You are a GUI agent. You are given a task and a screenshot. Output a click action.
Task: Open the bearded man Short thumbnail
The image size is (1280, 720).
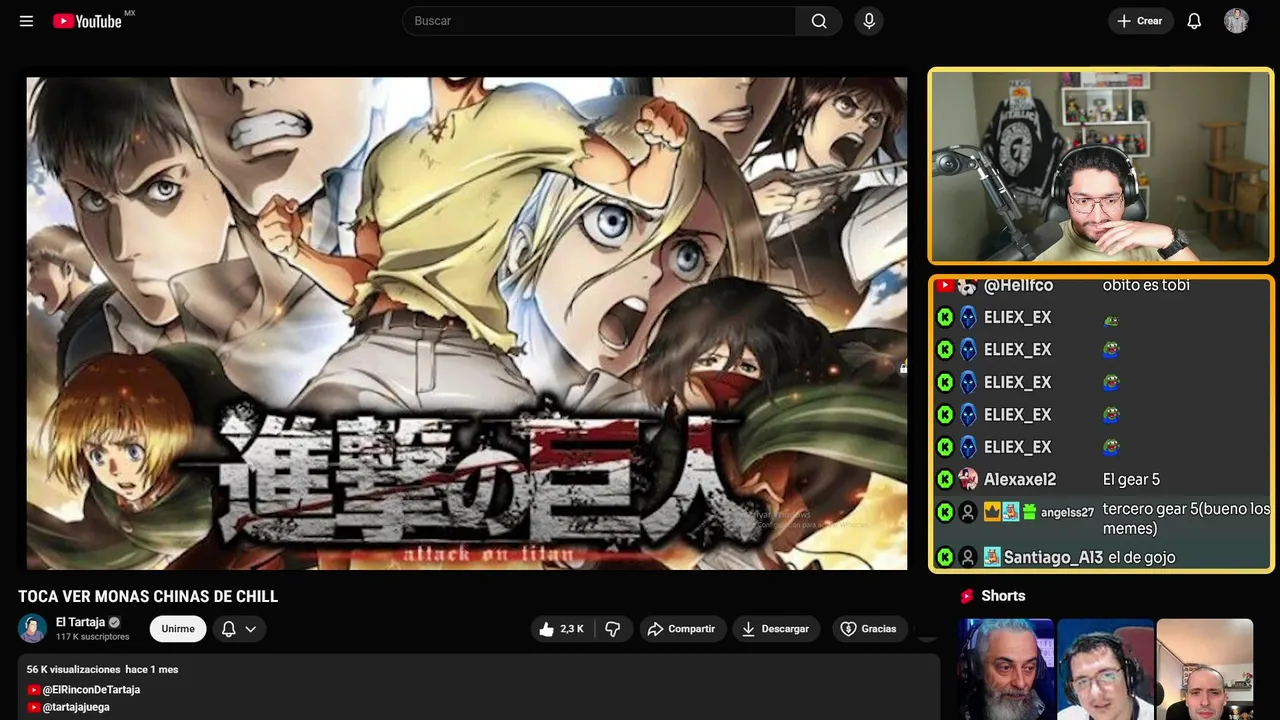(x=1006, y=669)
